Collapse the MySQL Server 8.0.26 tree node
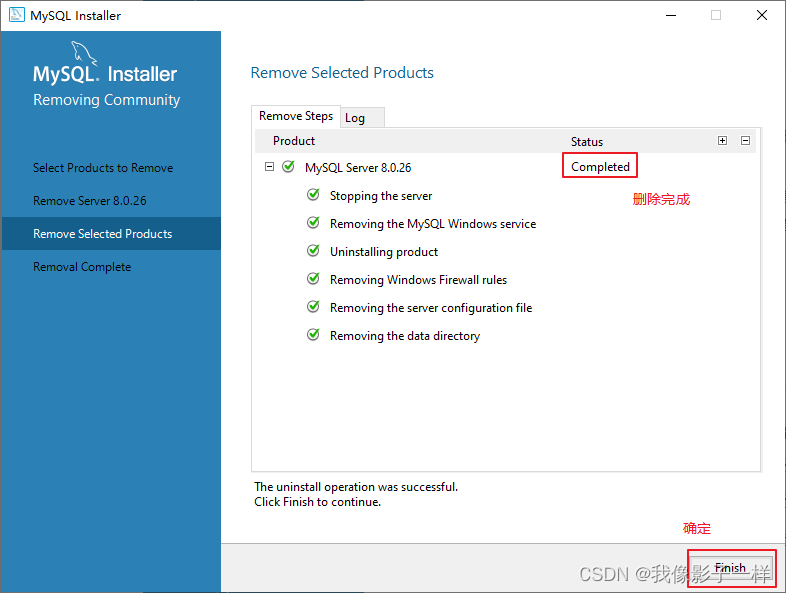This screenshot has width=786, height=593. pyautogui.click(x=269, y=166)
